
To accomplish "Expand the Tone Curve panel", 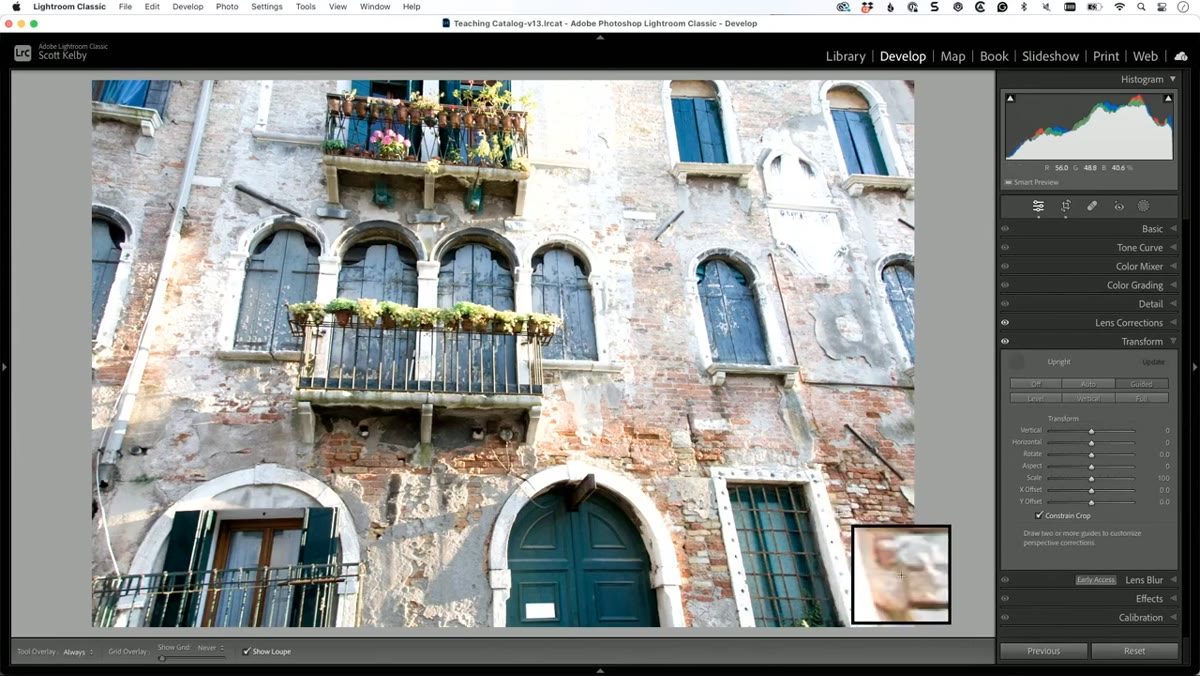I will [1173, 248].
